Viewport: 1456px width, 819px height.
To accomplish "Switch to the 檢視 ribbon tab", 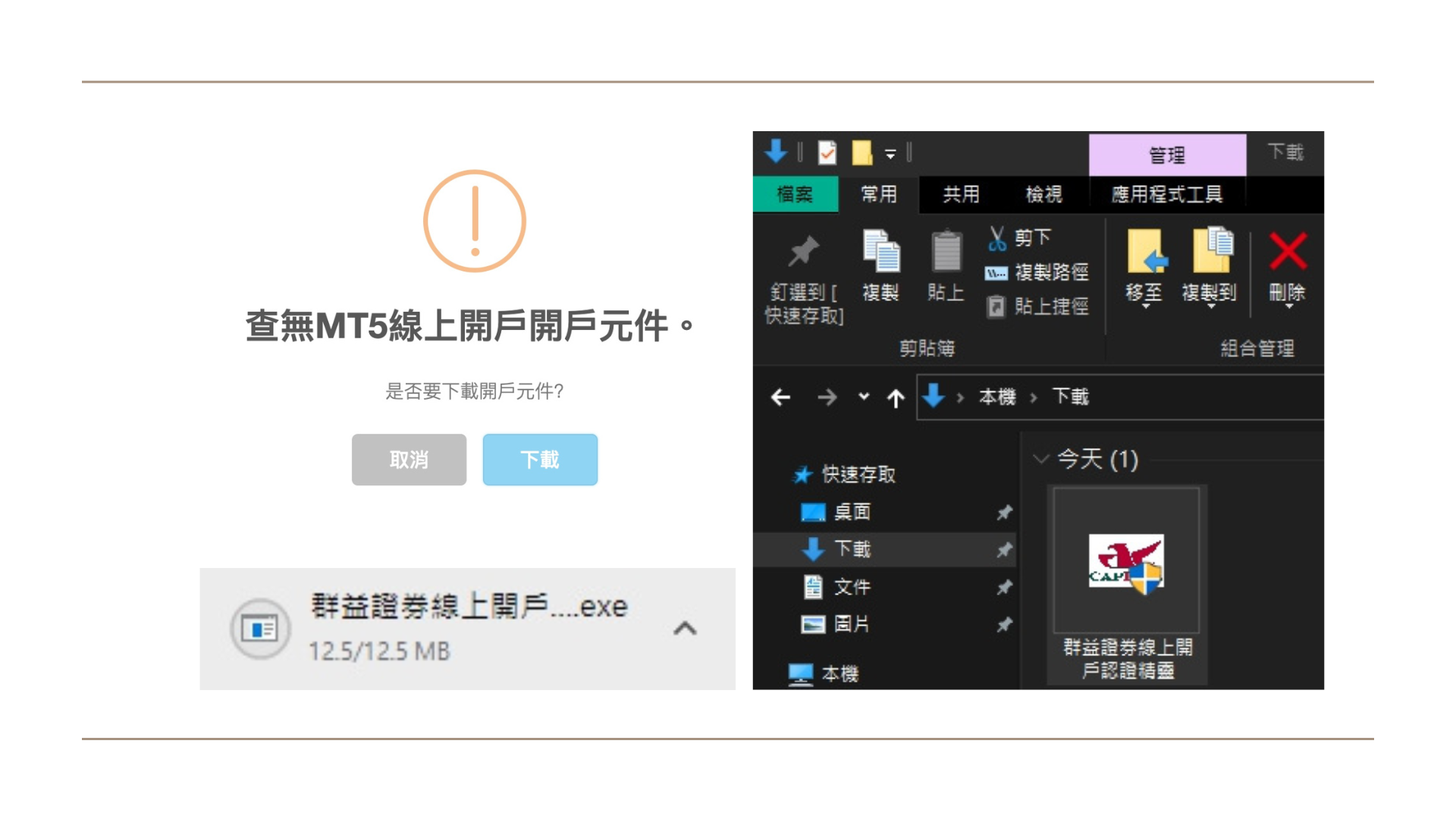I will [1044, 194].
